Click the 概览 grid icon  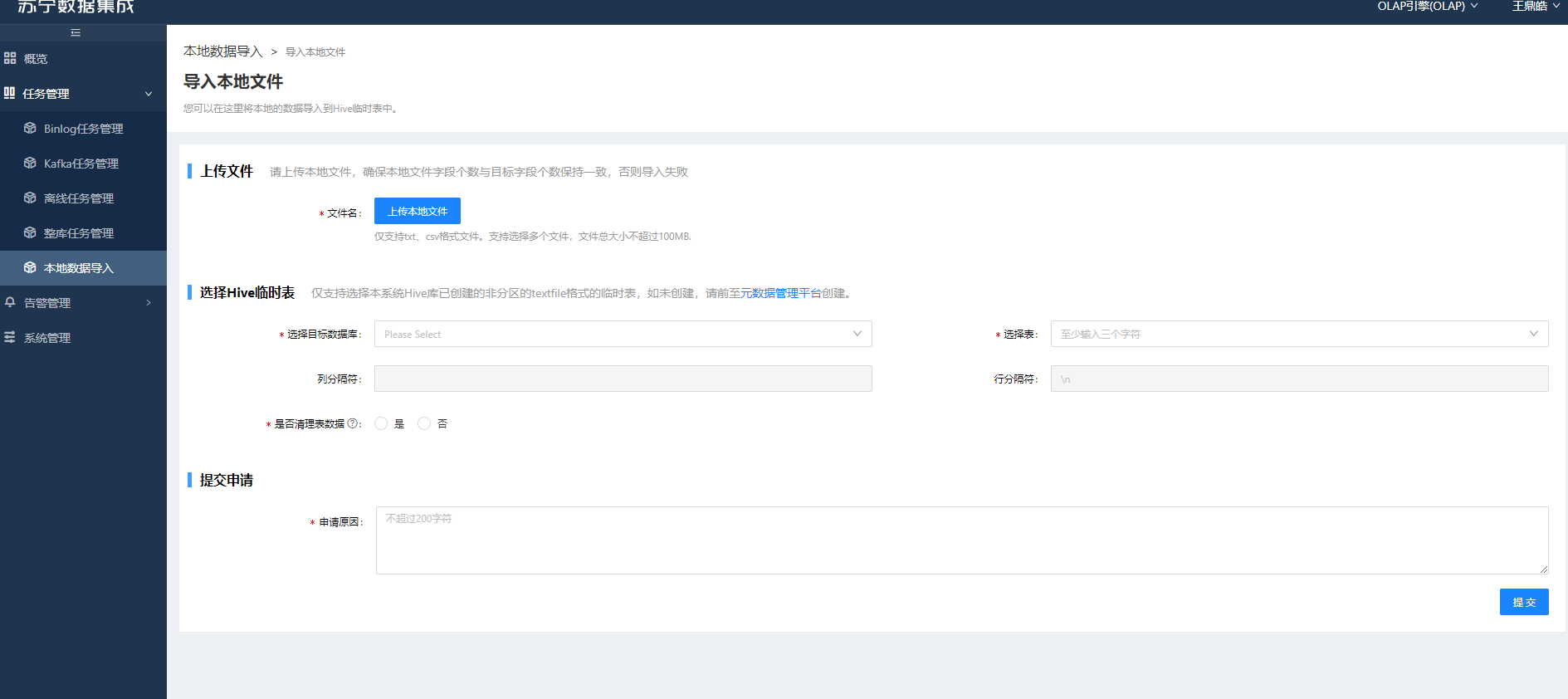tap(10, 58)
